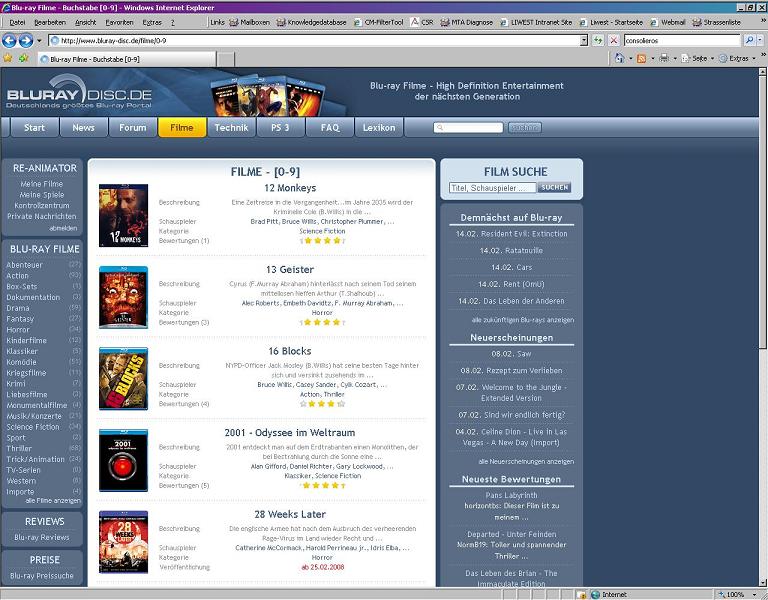Click the 12 Monkeys star rating

pyautogui.click(x=322, y=240)
